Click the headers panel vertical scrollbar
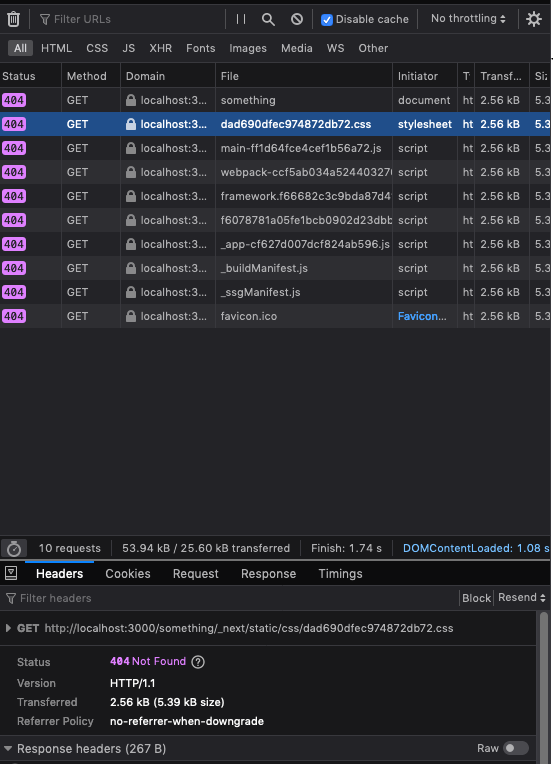The image size is (553, 764). [544, 687]
